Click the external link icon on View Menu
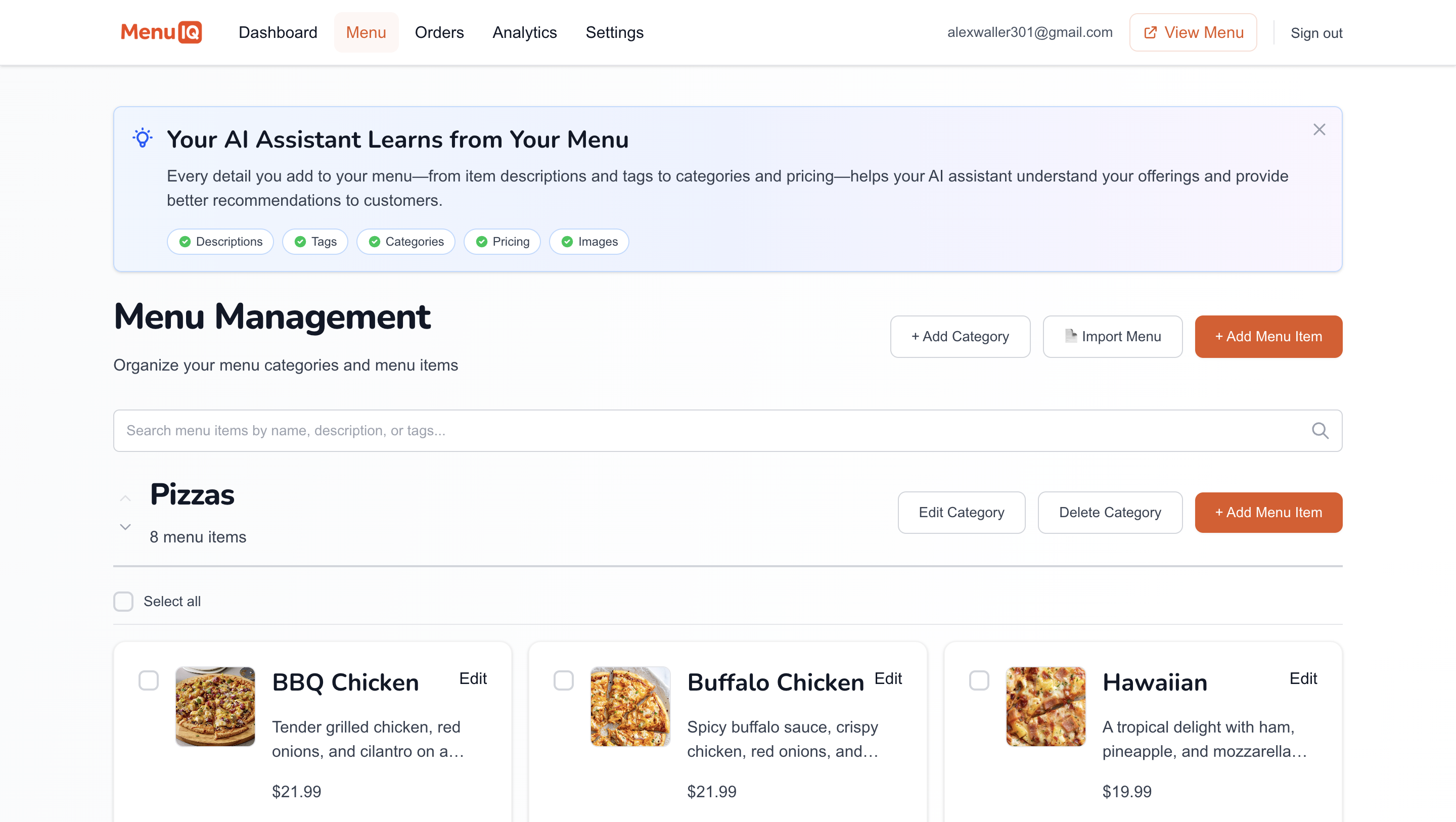 [1150, 32]
